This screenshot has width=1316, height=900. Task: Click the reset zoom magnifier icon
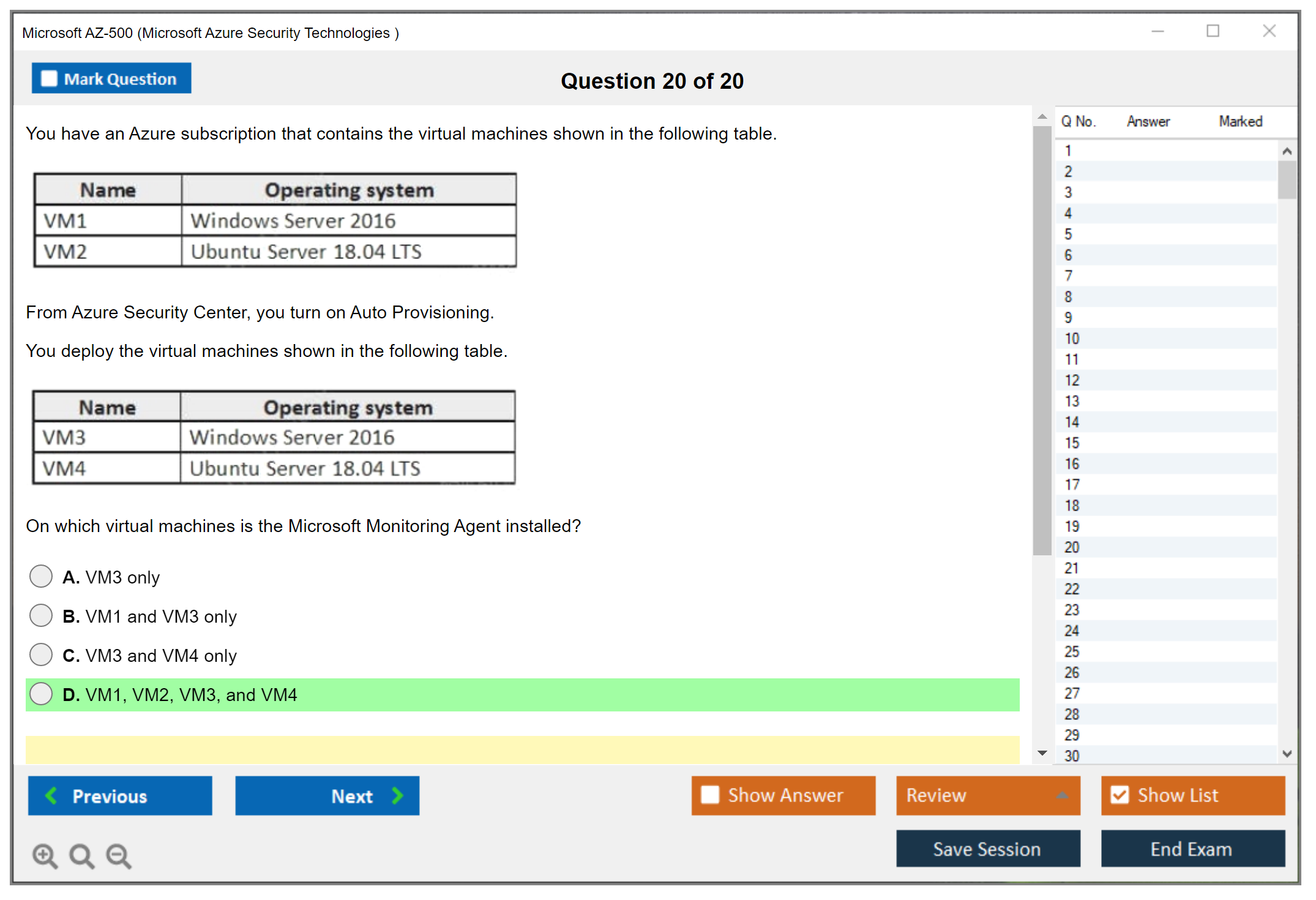point(81,855)
